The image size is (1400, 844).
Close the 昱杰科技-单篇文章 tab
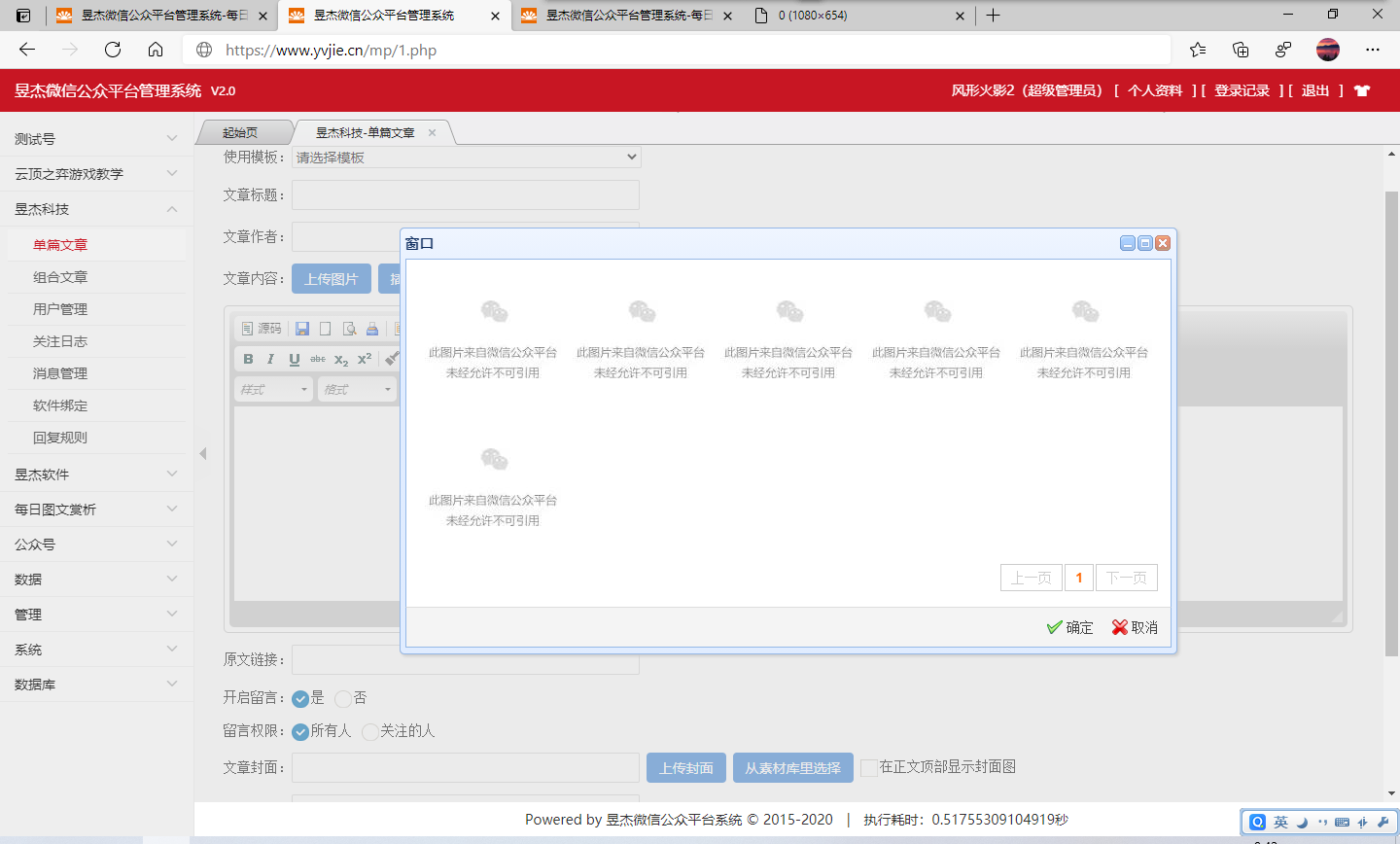(432, 132)
